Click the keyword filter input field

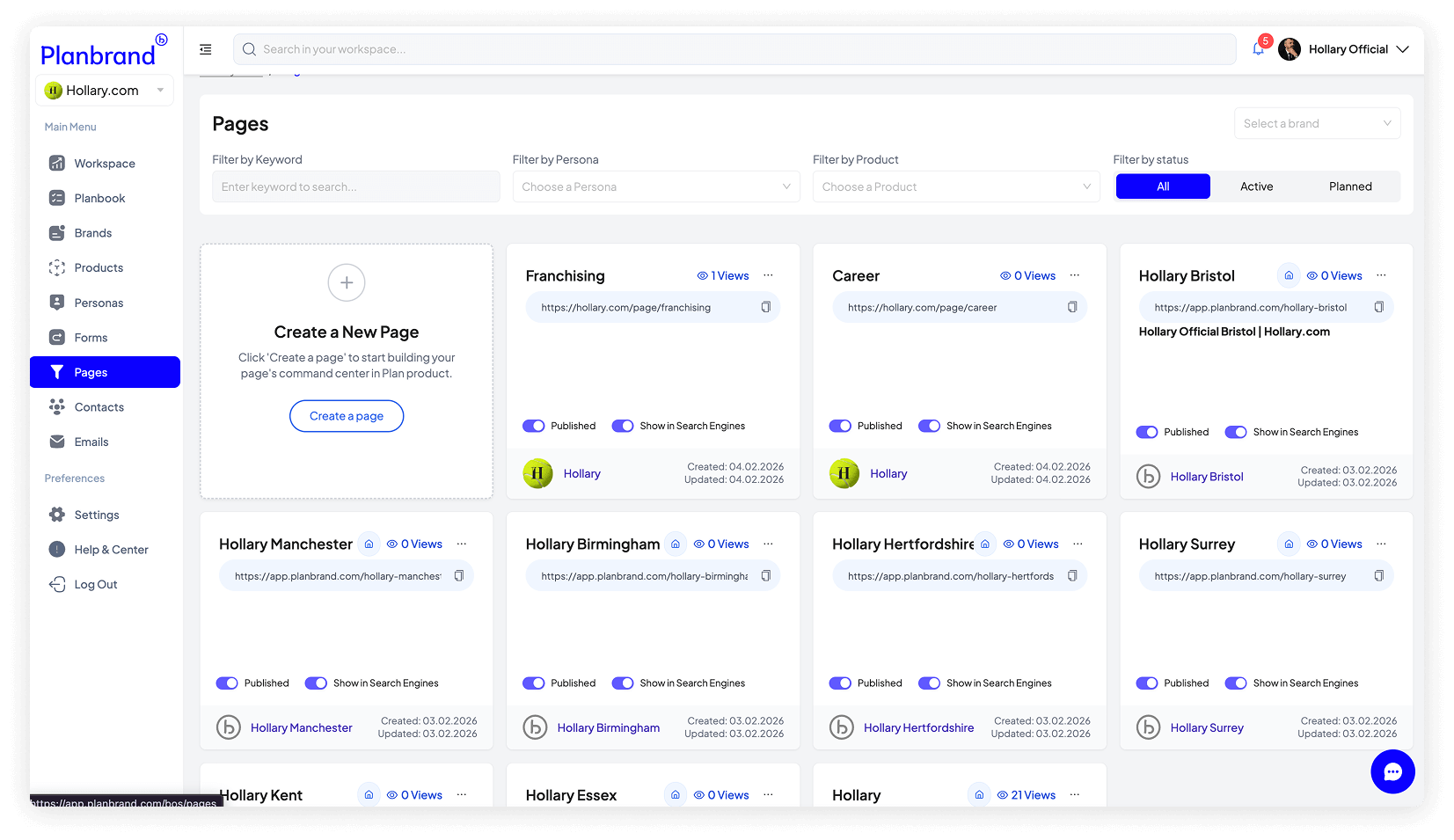(x=355, y=186)
